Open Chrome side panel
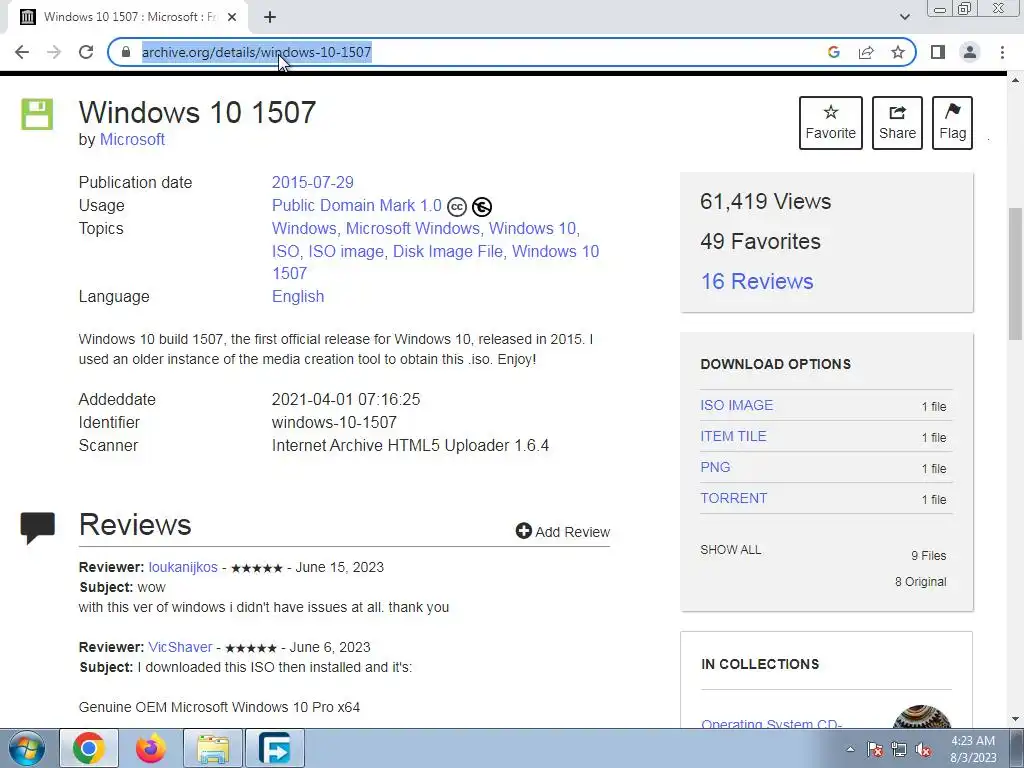The width and height of the screenshot is (1024, 768). click(x=938, y=52)
